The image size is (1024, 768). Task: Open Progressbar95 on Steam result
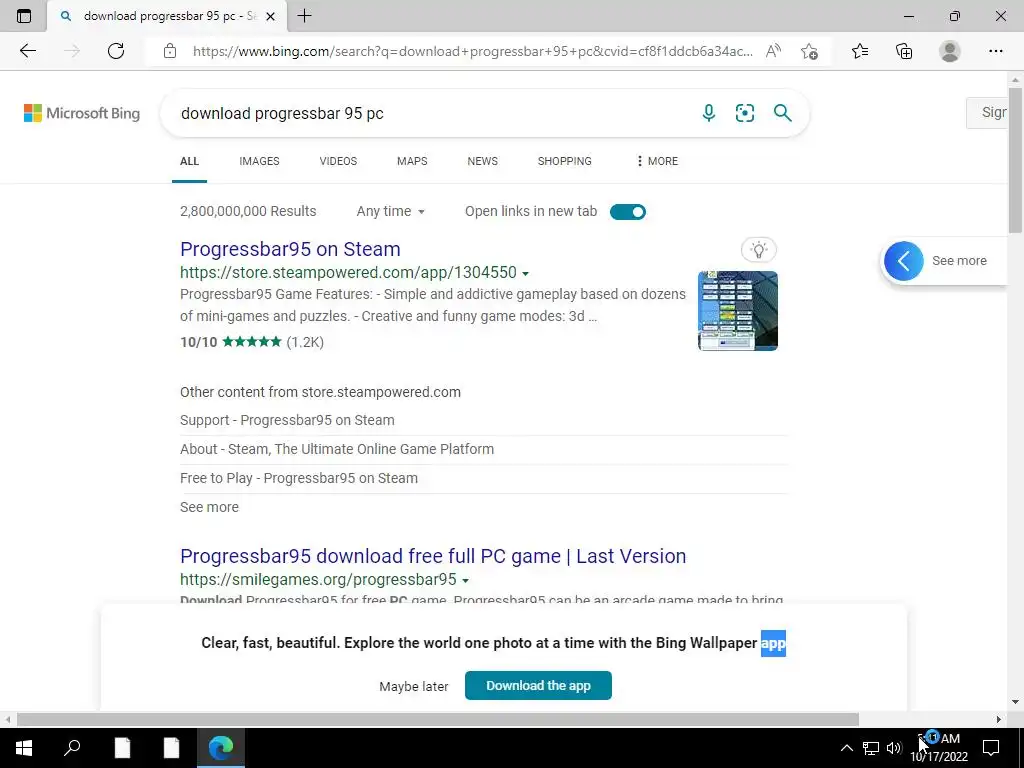[290, 249]
